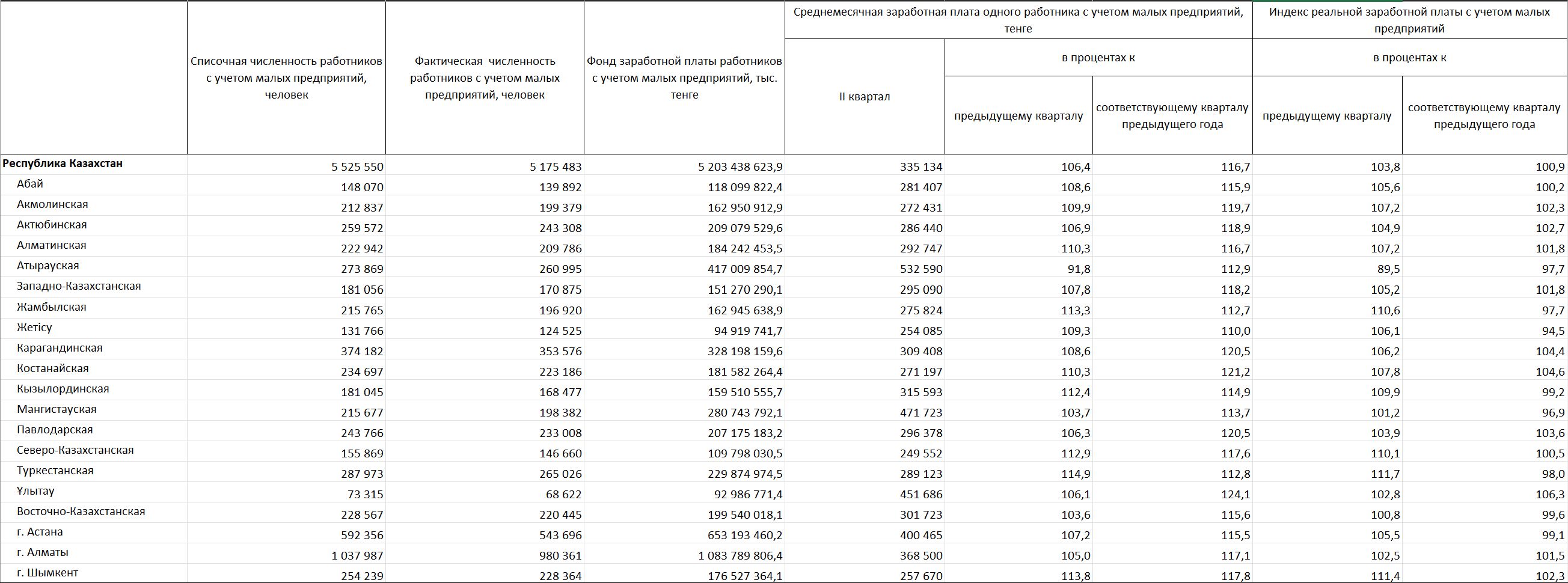Click the value 1 037 987 for Алматы

pyautogui.click(x=357, y=555)
